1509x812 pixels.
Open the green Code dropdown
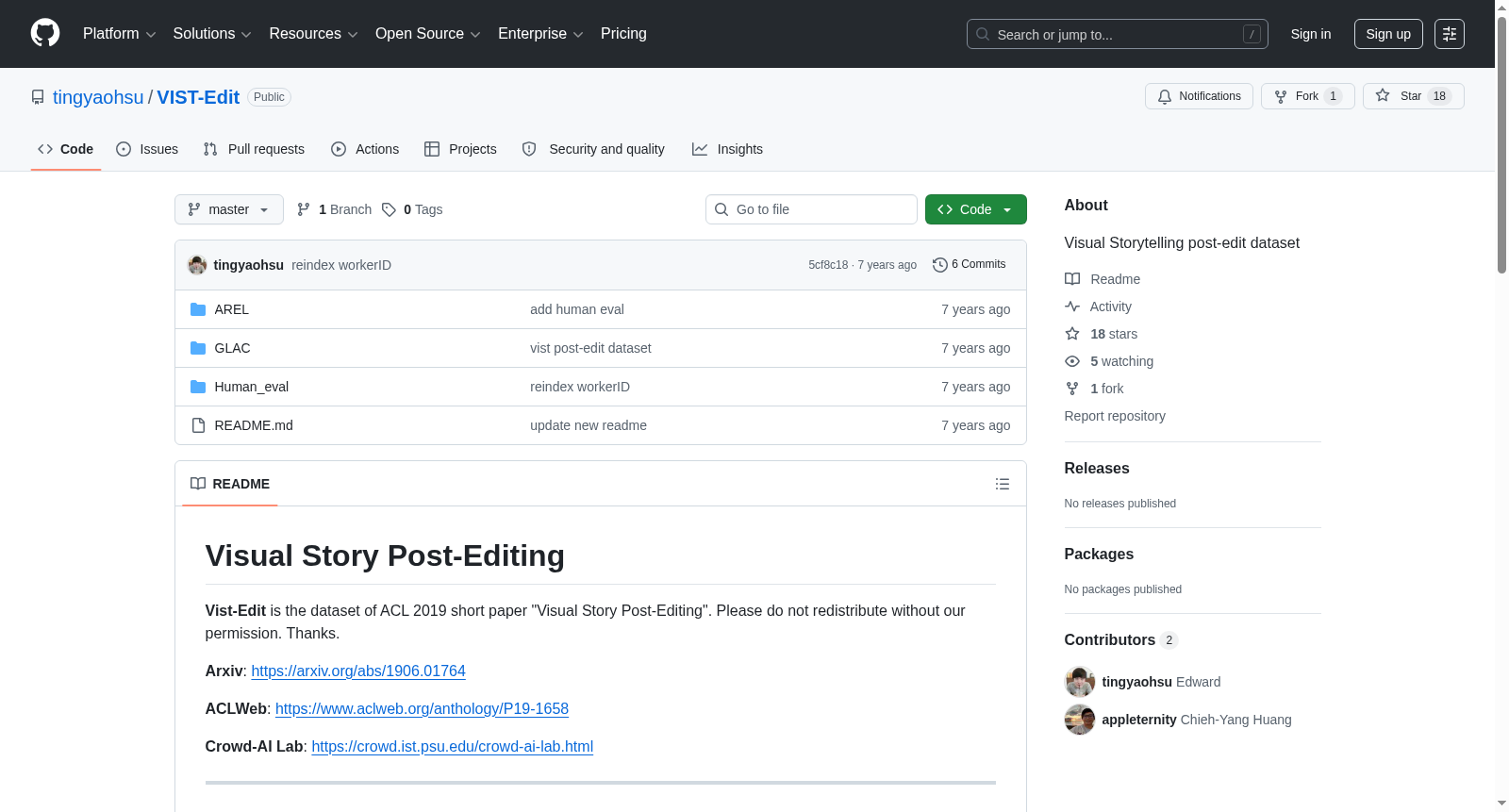(x=976, y=209)
